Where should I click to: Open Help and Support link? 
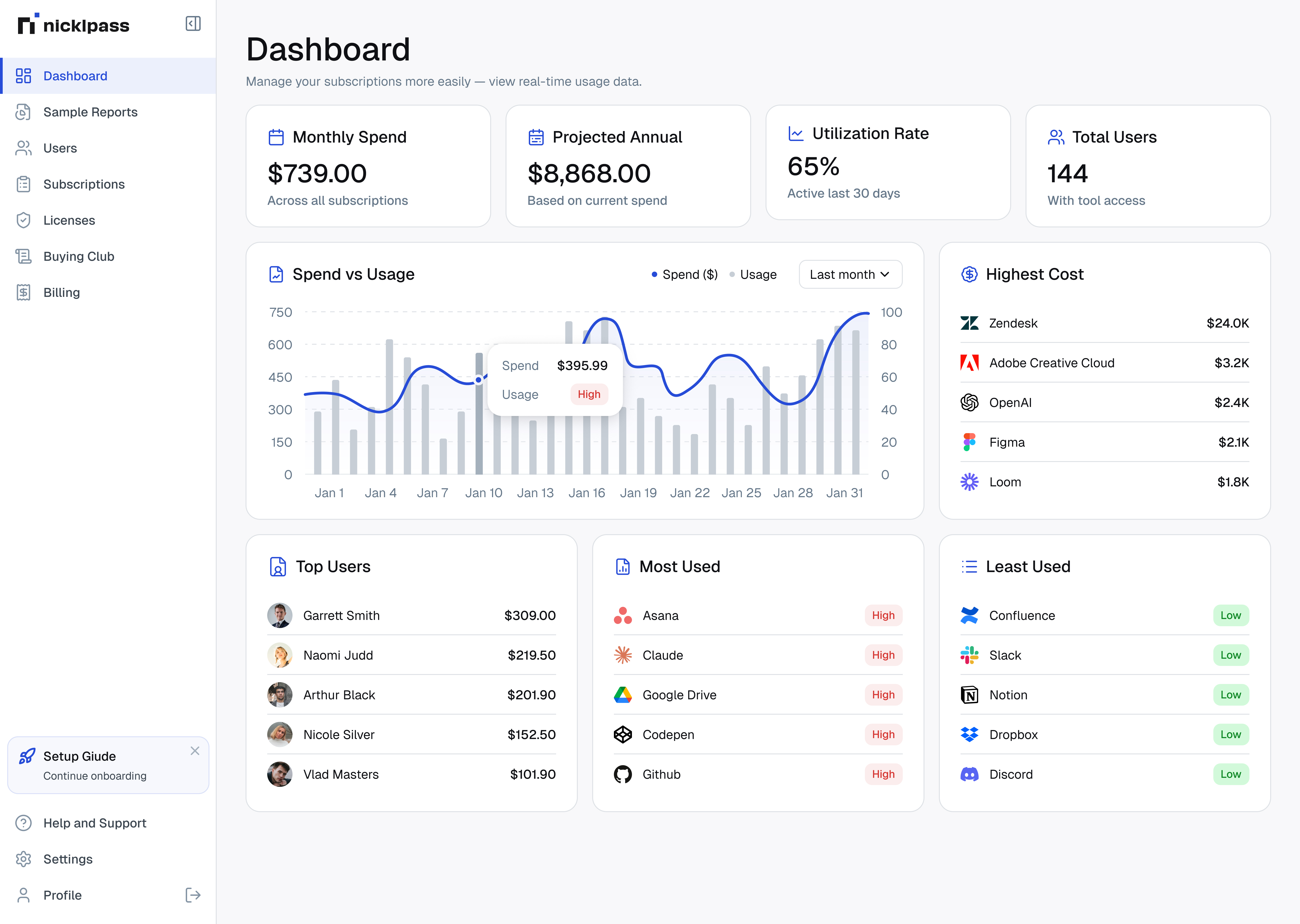95,823
